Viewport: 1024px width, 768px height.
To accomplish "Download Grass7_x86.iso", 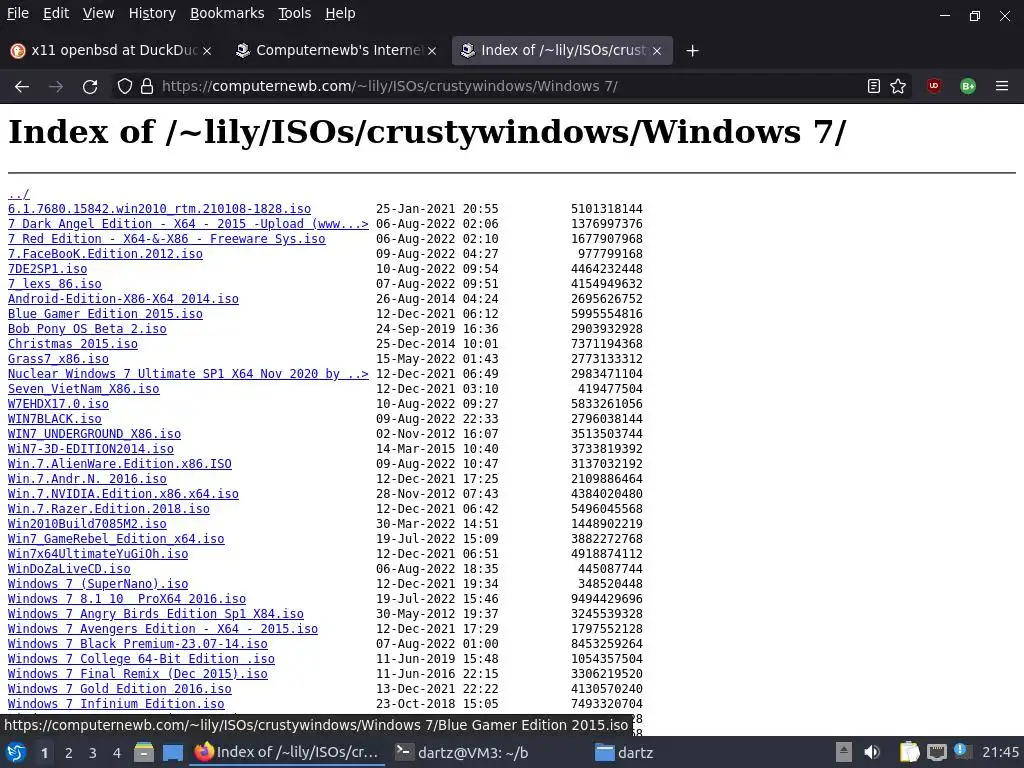I will [58, 359].
